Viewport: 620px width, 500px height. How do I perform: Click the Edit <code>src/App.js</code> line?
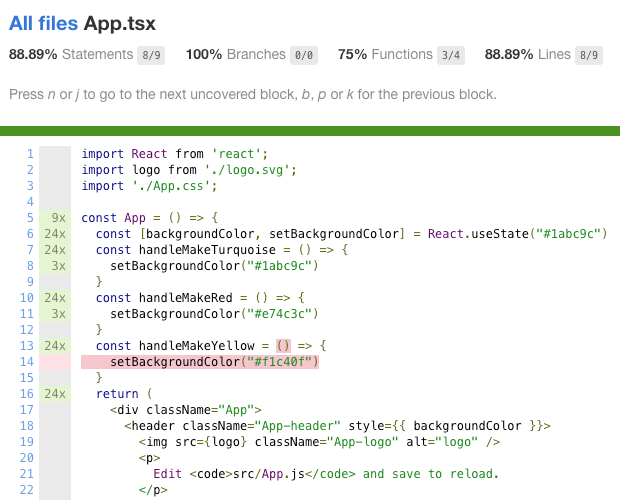click(326, 474)
